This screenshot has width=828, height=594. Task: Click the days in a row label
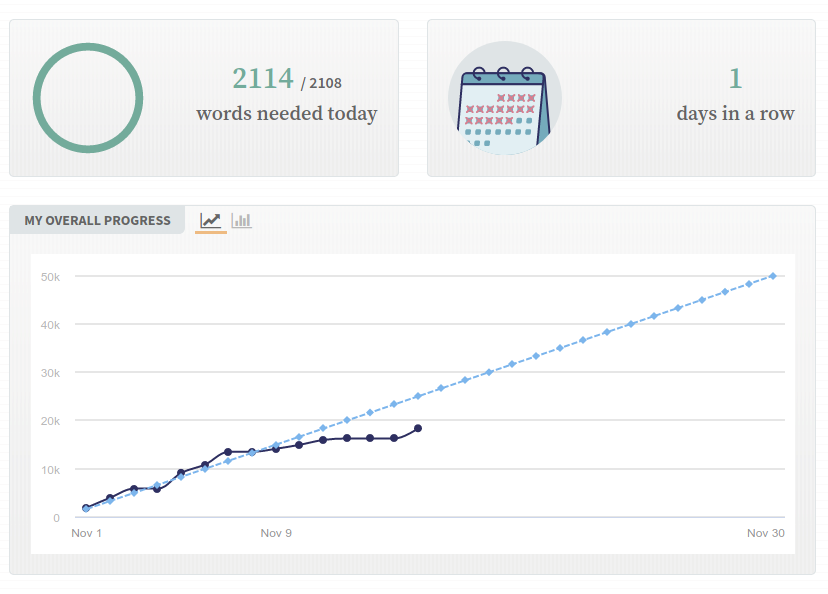(735, 113)
